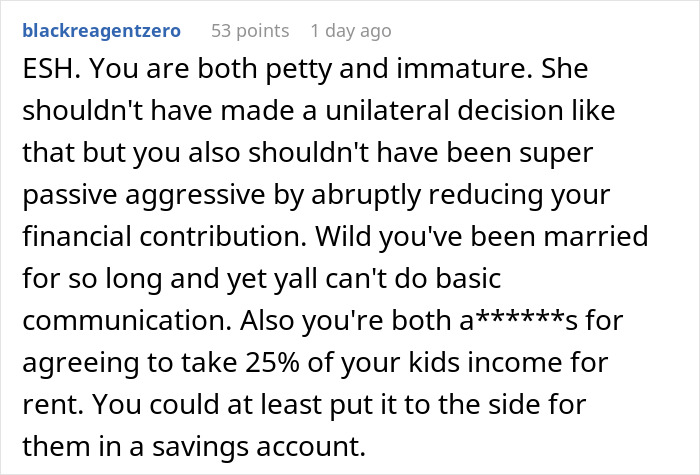Select the phrase passive aggressive
Screen dimensions: 700x475
point(144,195)
